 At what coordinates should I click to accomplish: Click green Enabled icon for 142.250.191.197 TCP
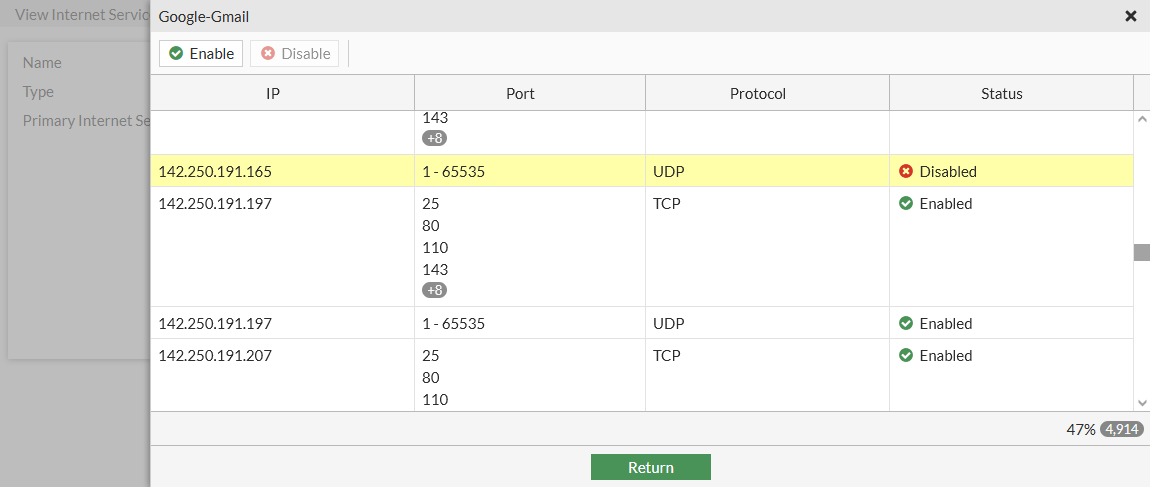coord(906,203)
